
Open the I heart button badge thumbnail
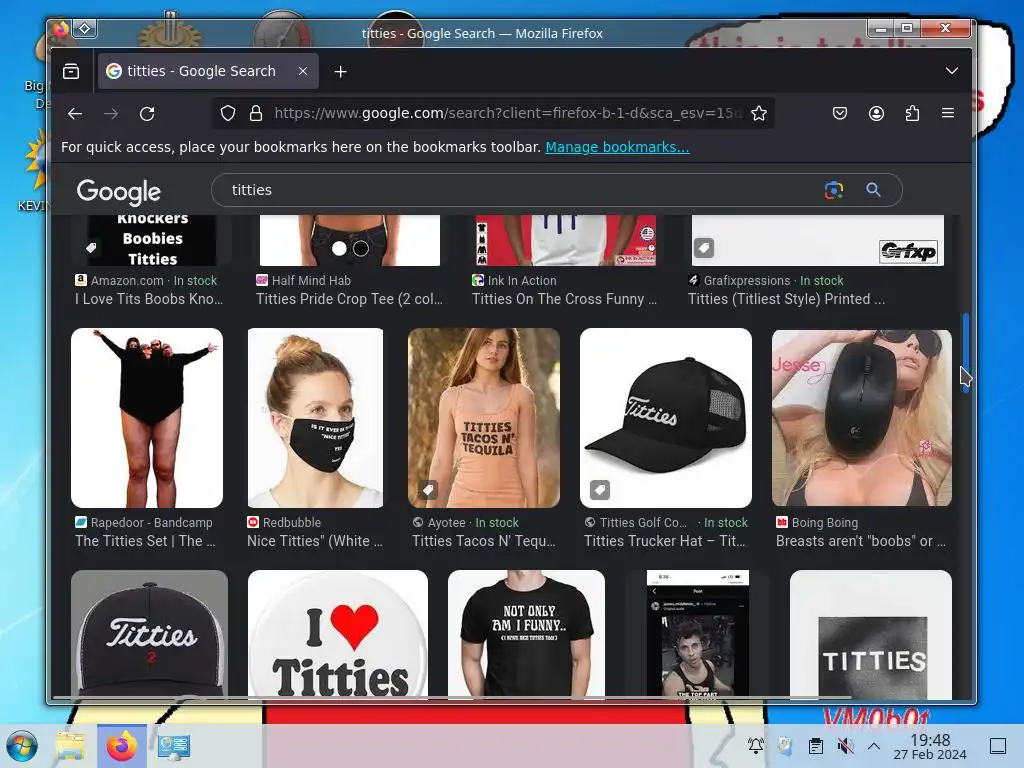338,633
